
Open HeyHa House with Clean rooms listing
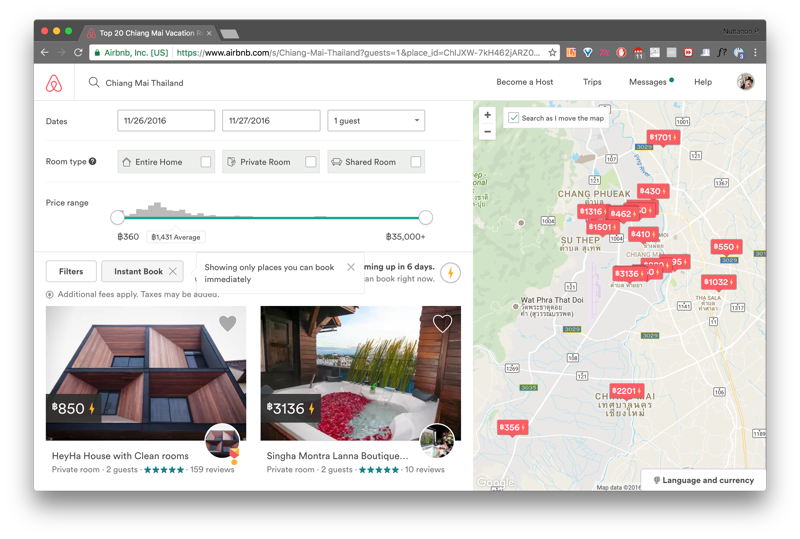point(120,455)
